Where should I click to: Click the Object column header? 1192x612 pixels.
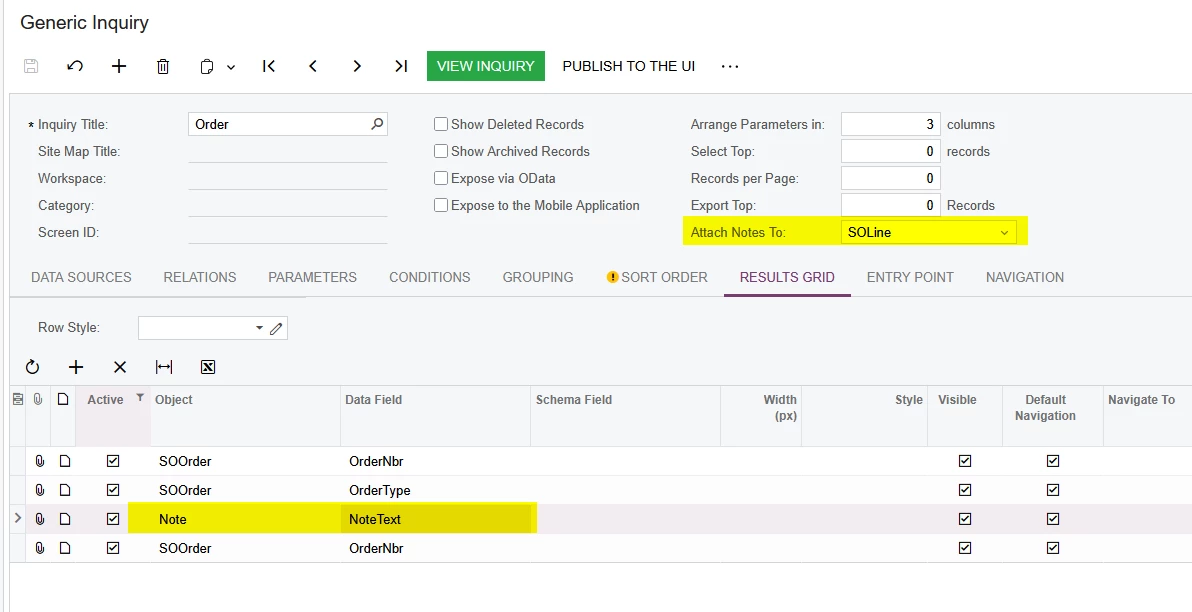click(245, 415)
